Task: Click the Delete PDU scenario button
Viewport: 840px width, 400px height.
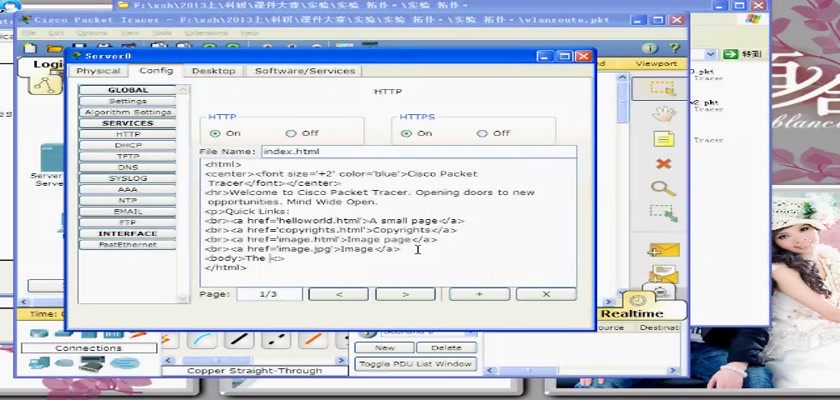Action: pyautogui.click(x=446, y=348)
